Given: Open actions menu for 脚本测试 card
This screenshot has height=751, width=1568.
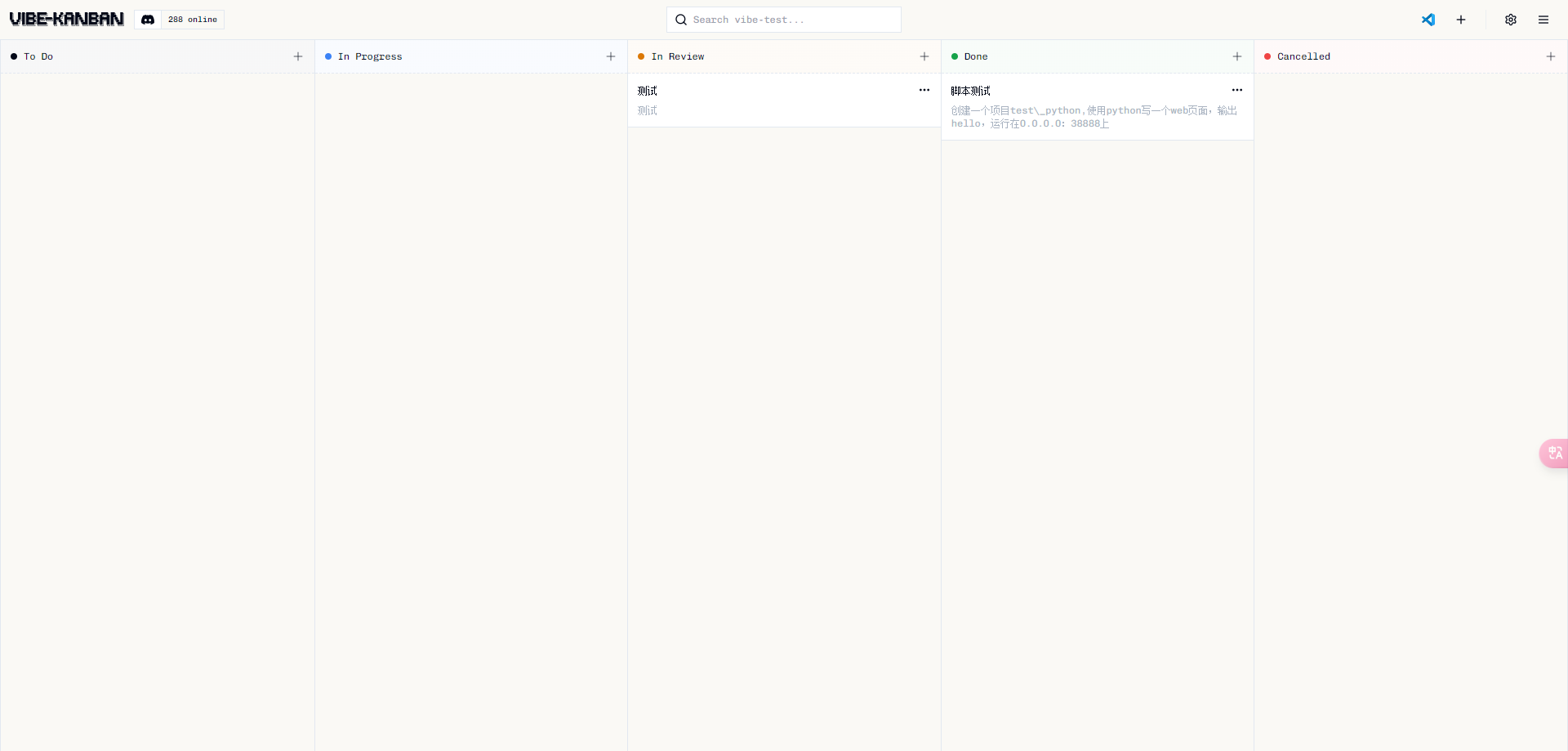Looking at the screenshot, I should tap(1237, 90).
